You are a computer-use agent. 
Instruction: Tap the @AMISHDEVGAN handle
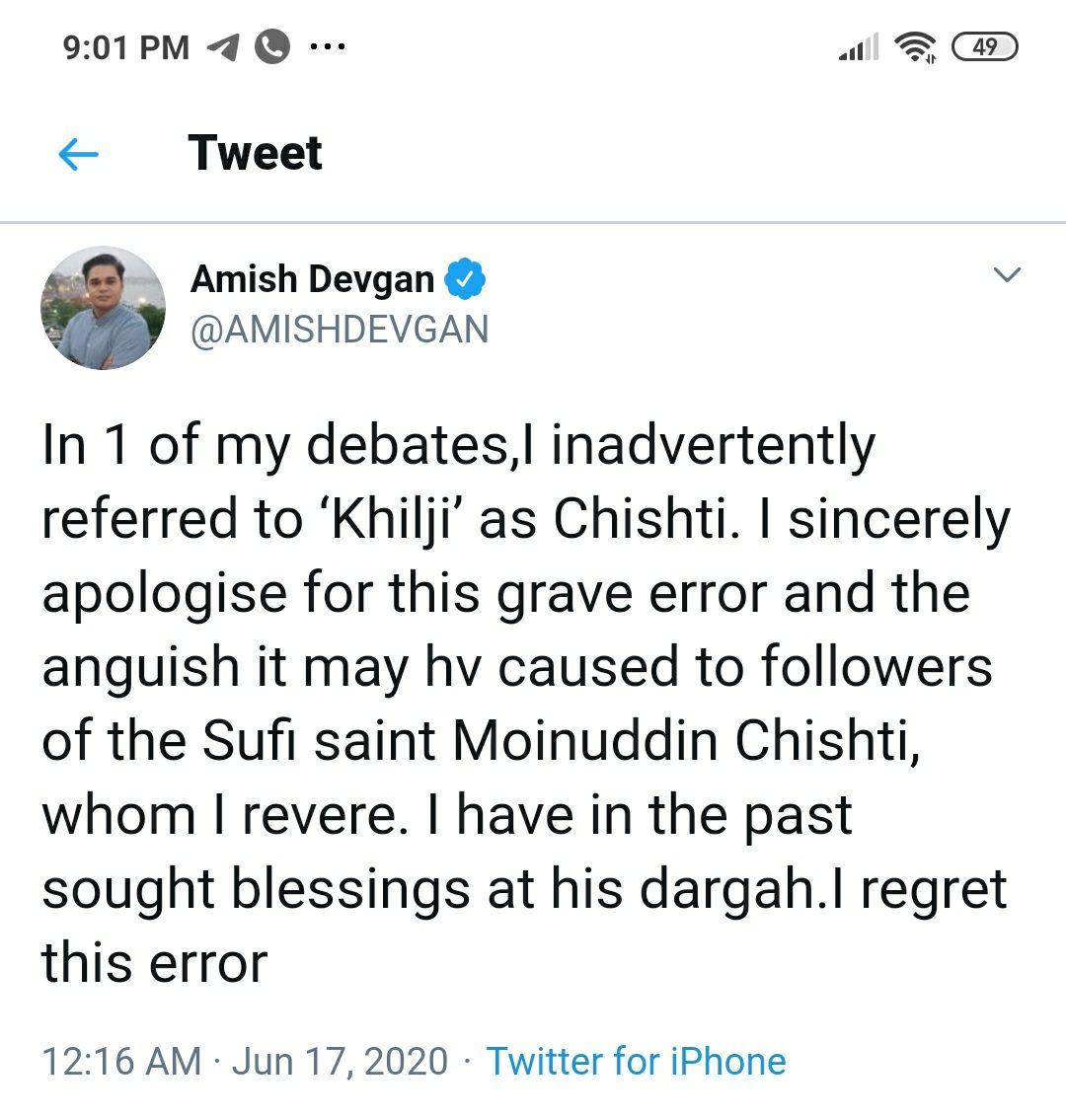pos(340,330)
